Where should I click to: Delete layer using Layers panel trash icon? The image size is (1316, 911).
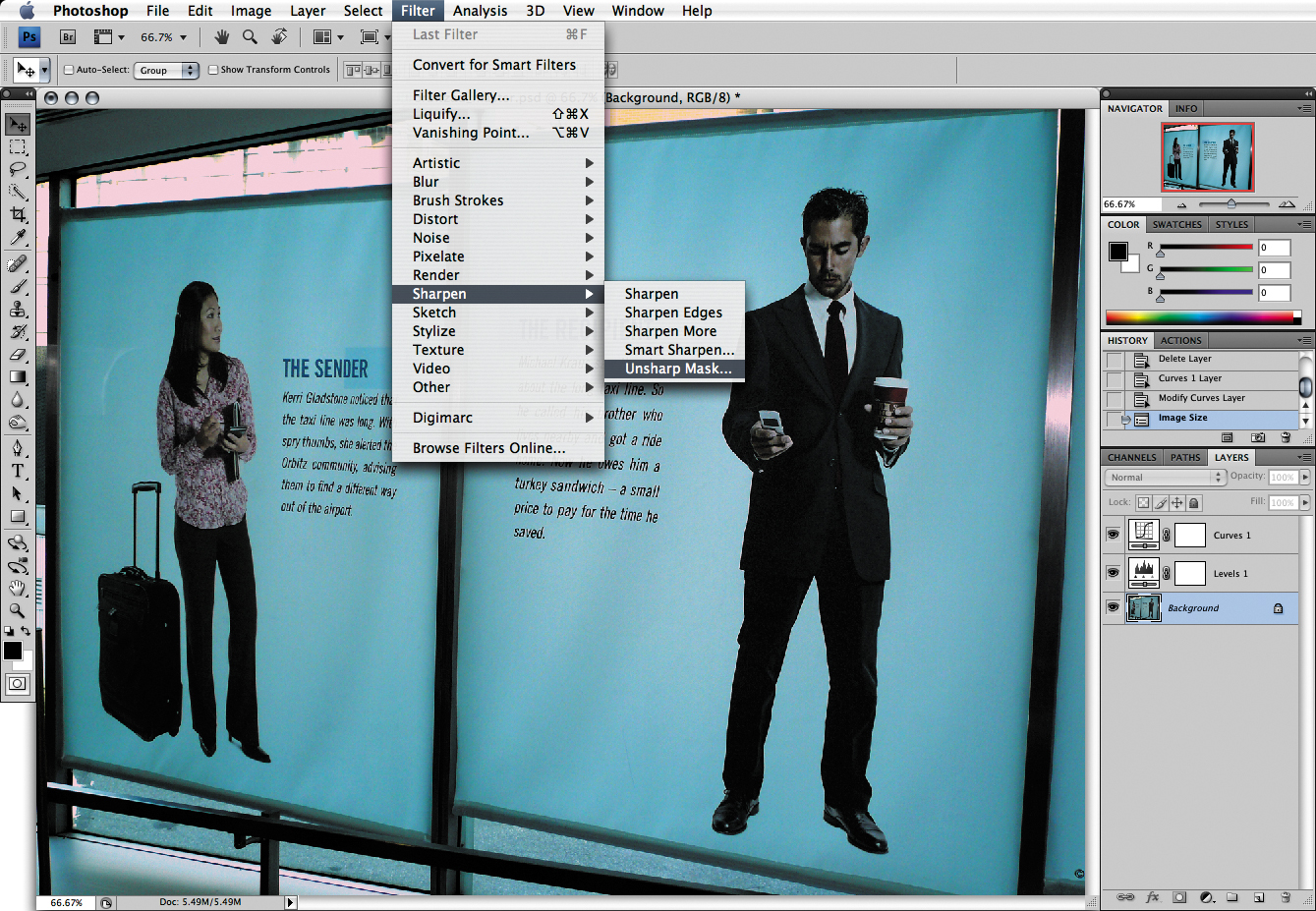pyautogui.click(x=1285, y=897)
